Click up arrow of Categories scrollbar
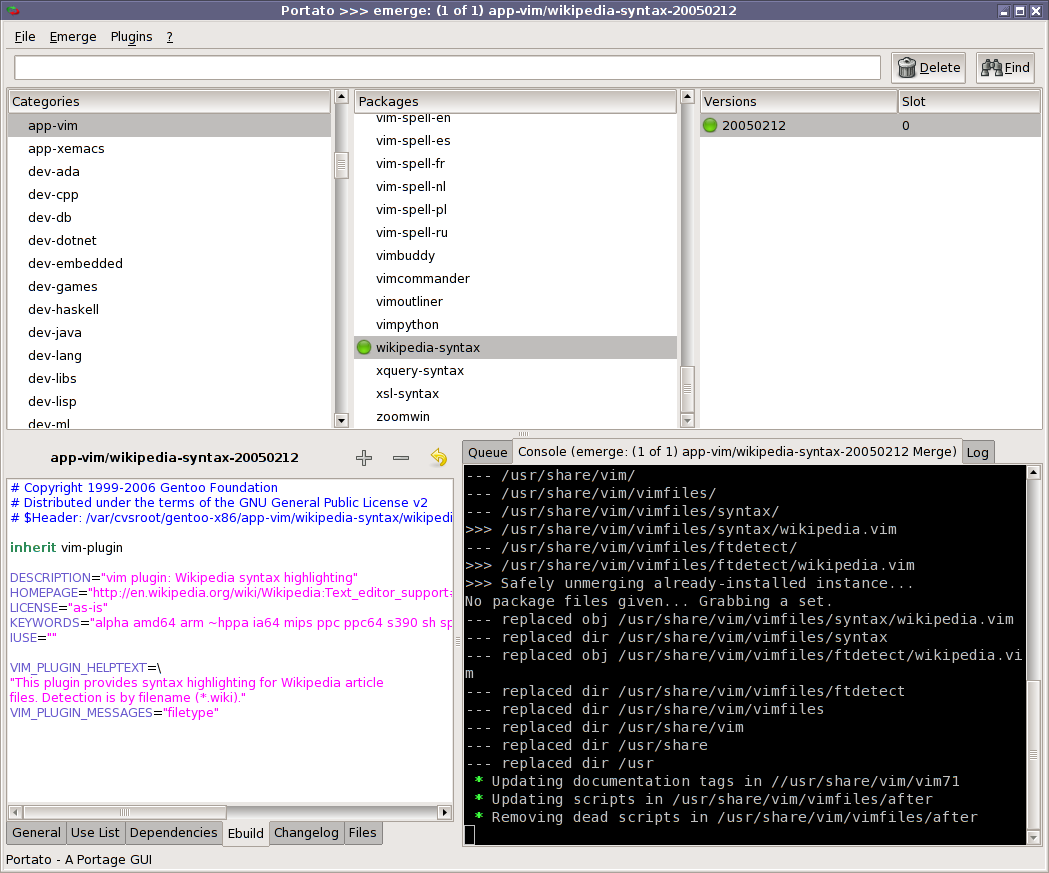Viewport: 1049px width, 873px height. point(341,97)
